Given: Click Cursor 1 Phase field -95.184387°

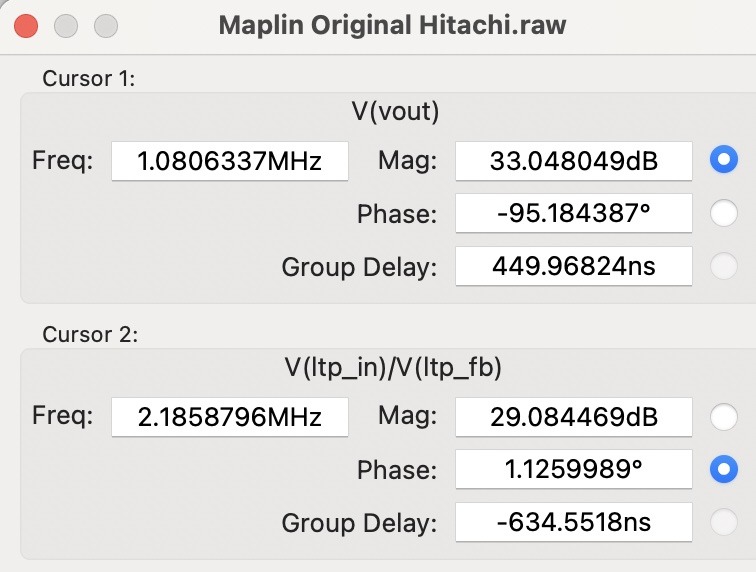Looking at the screenshot, I should 574,213.
